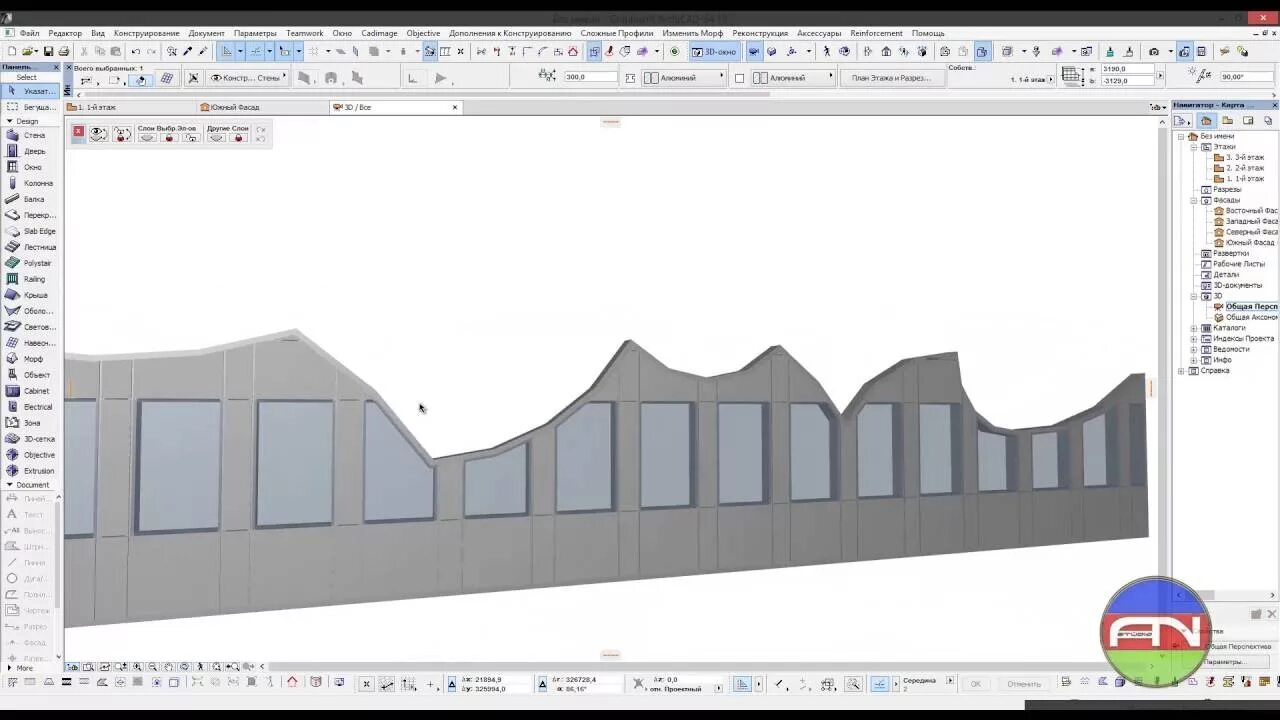
Task: Open the Teamwork menu
Action: [x=304, y=33]
